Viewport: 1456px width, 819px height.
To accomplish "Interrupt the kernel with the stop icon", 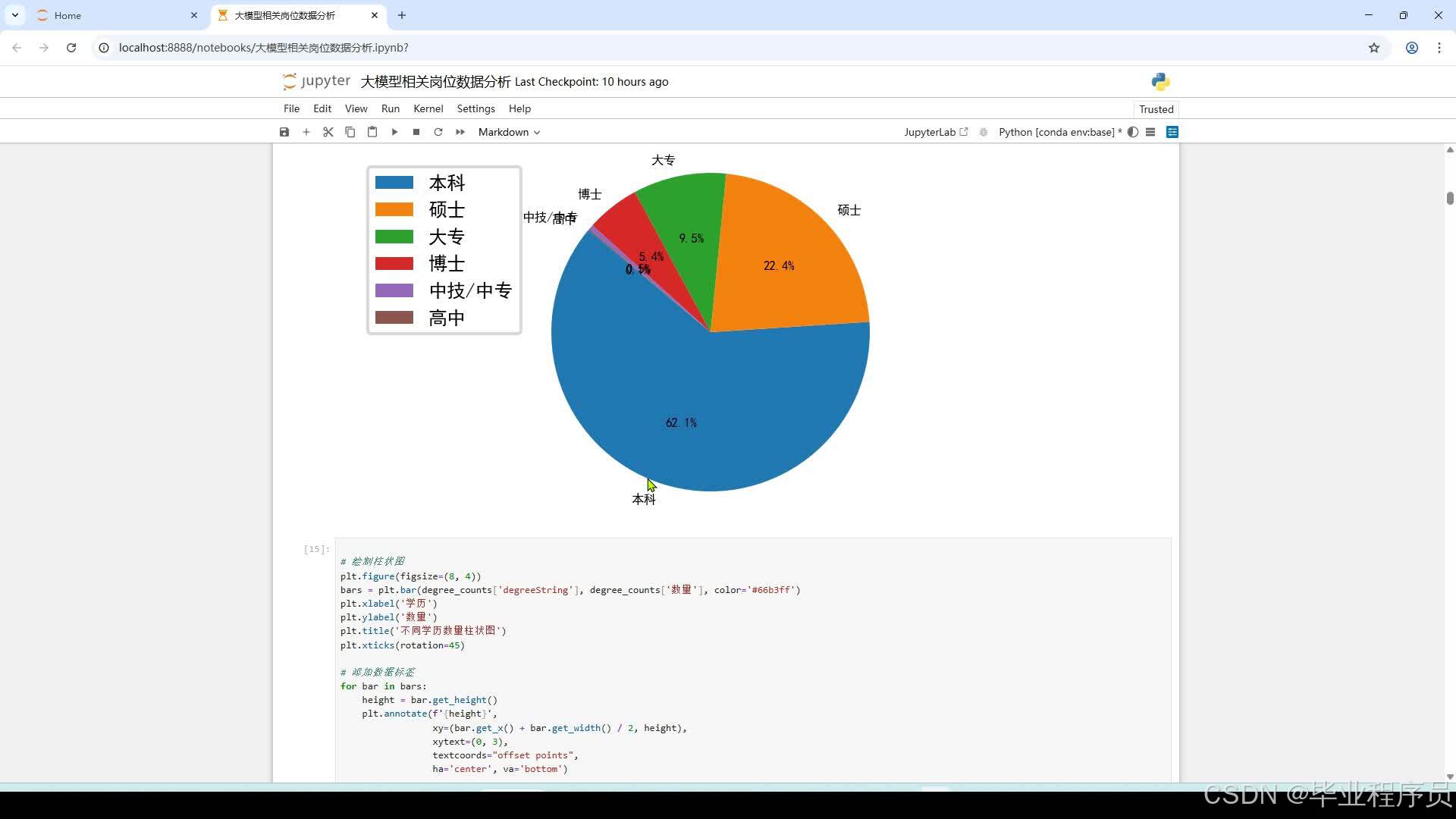I will 416,132.
